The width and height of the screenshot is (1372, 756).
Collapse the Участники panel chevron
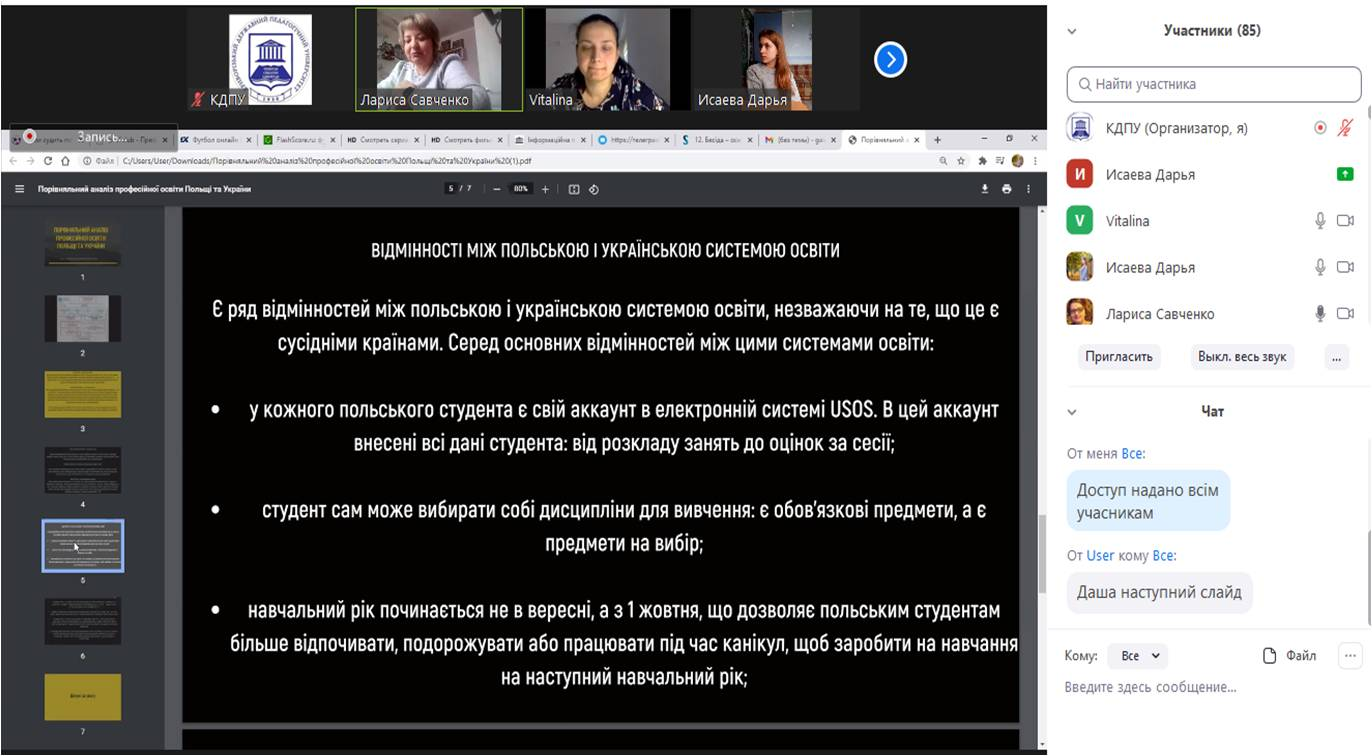1072,31
